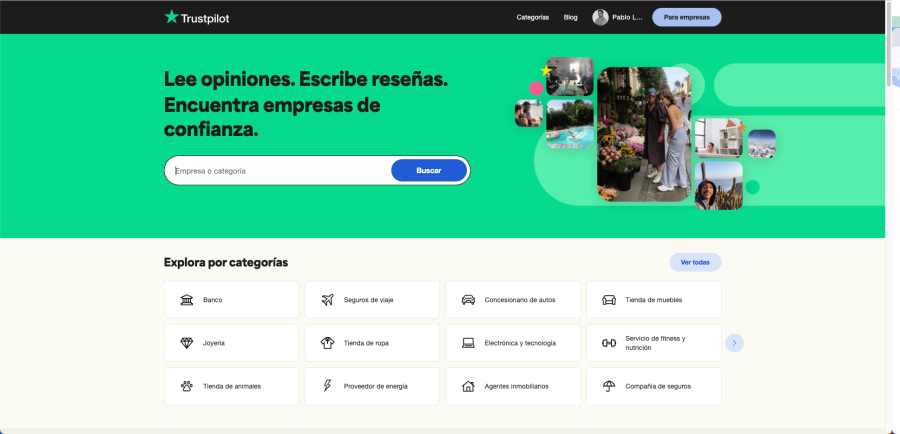The width and height of the screenshot is (900, 434).
Task: Open Categorías in the top navigation
Action: pyautogui.click(x=532, y=17)
